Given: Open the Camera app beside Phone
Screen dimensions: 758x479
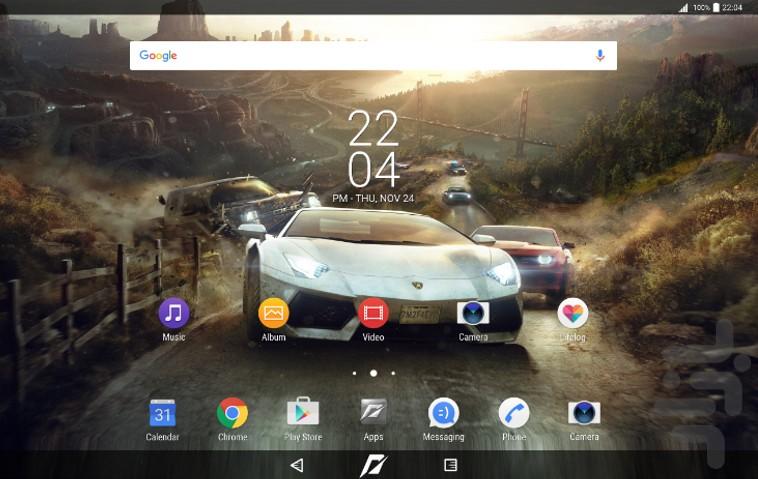Looking at the screenshot, I should click(x=584, y=413).
